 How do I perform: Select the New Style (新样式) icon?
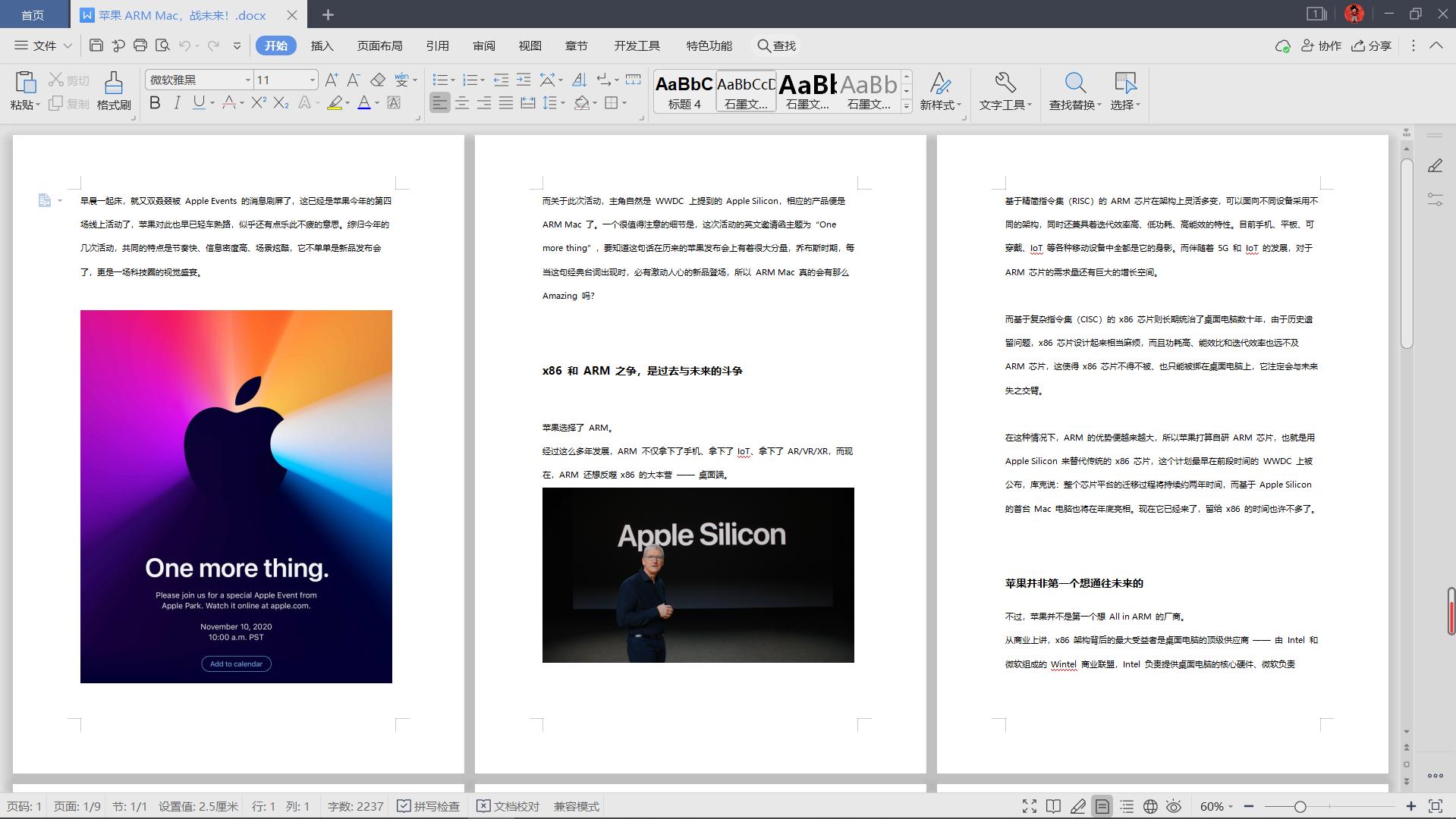point(940,83)
